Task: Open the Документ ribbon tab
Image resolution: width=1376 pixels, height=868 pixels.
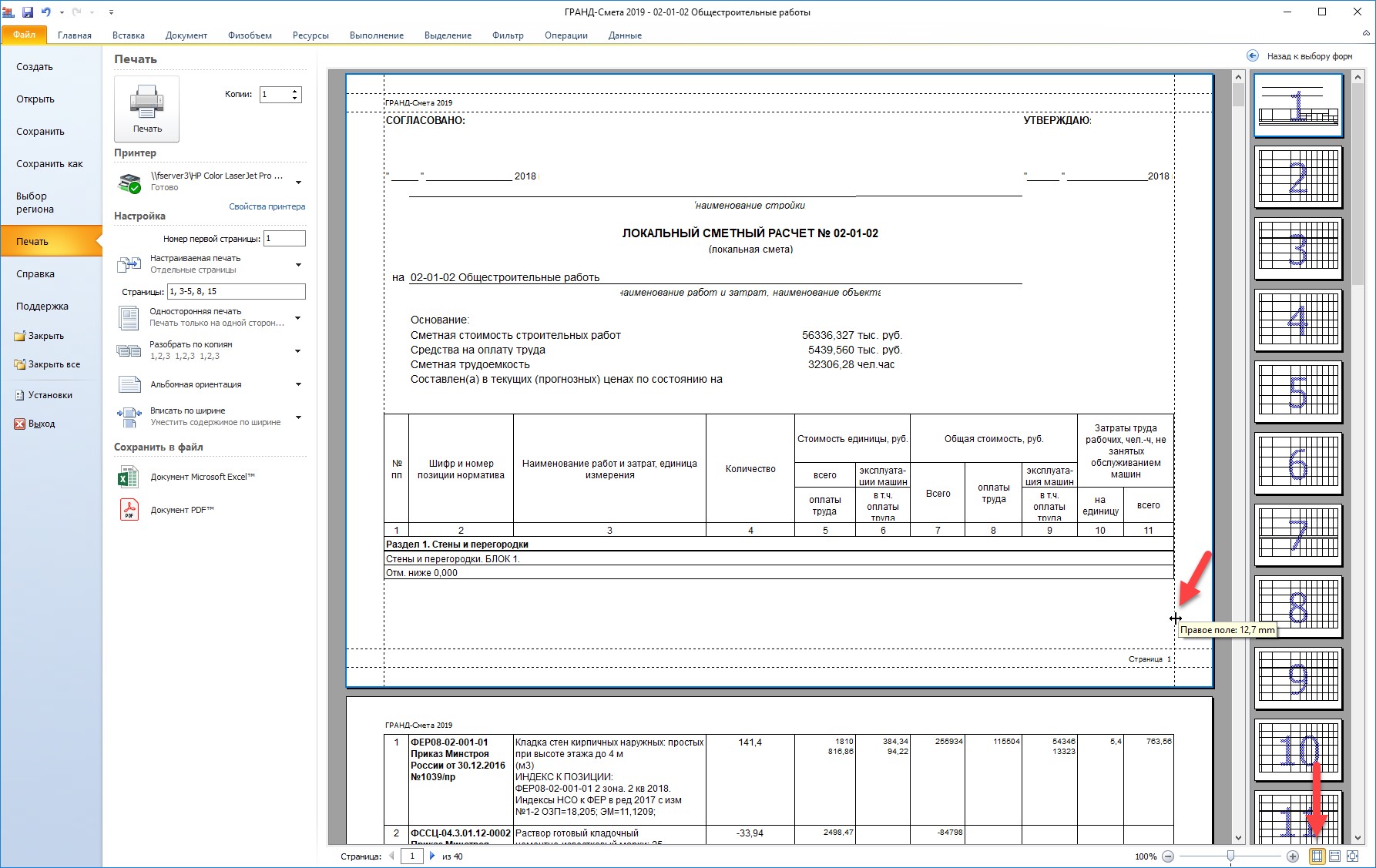Action: coord(186,35)
